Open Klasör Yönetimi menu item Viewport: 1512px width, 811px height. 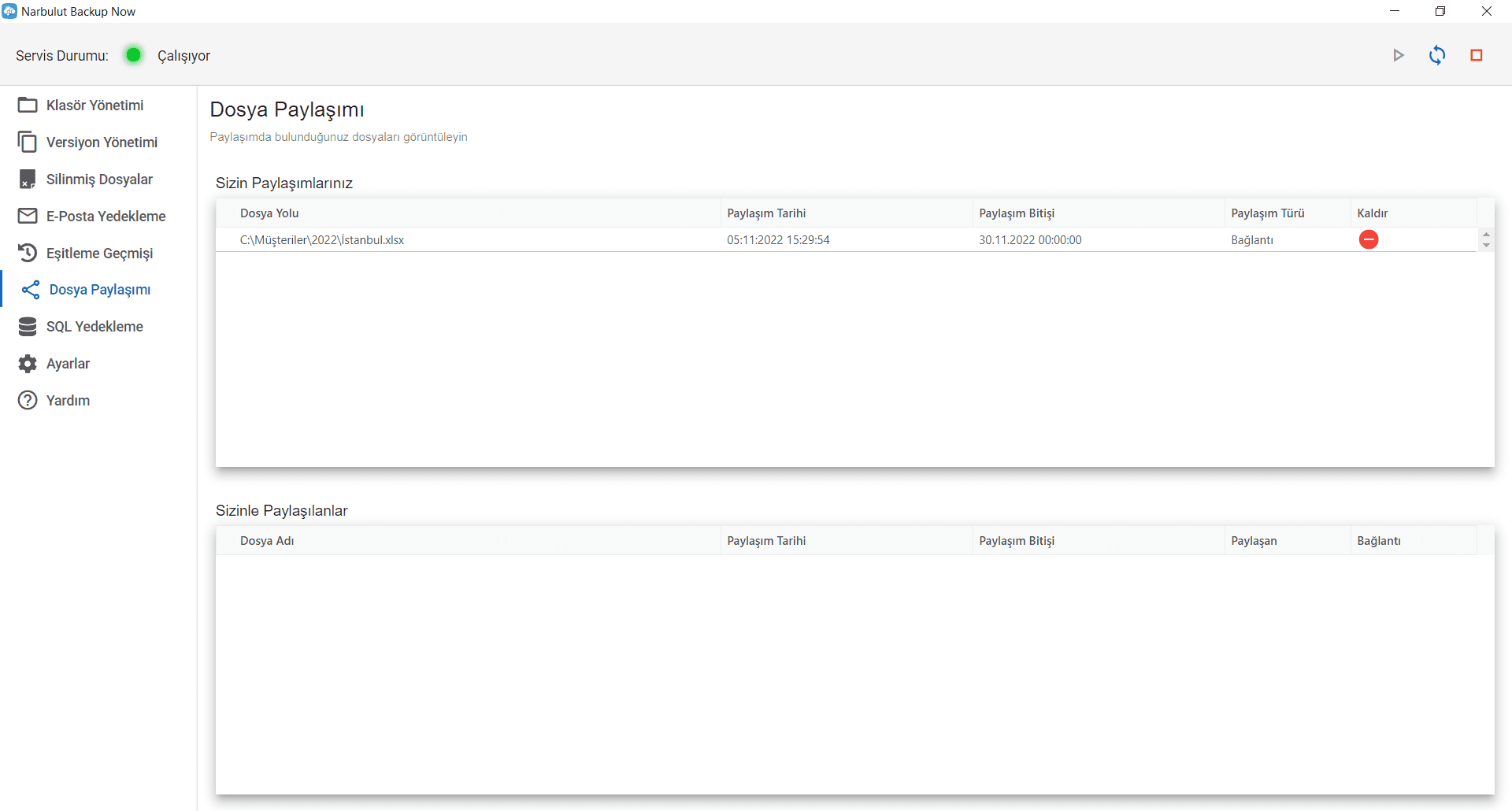(x=94, y=106)
